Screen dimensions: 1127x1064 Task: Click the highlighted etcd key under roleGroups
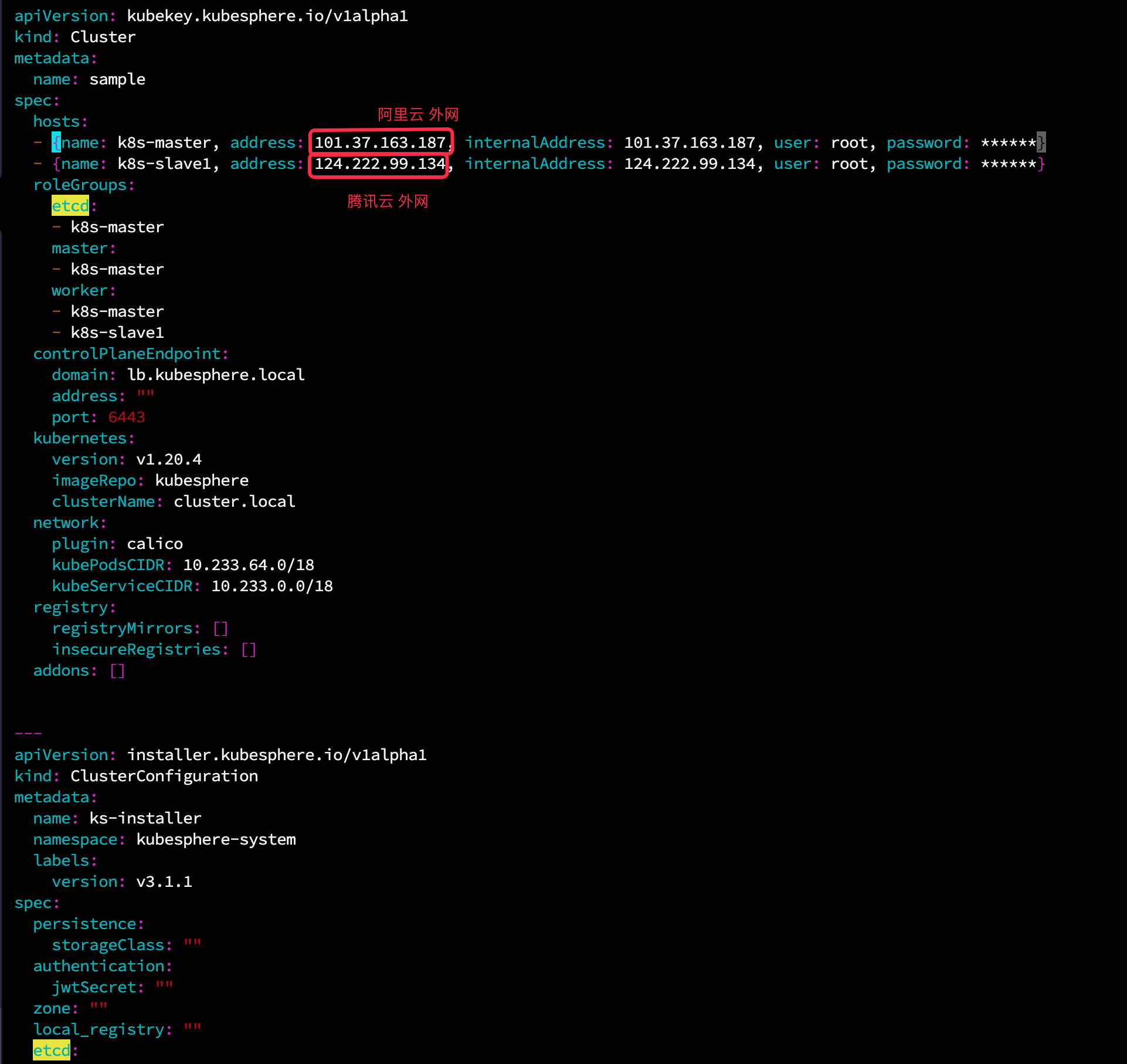(70, 206)
